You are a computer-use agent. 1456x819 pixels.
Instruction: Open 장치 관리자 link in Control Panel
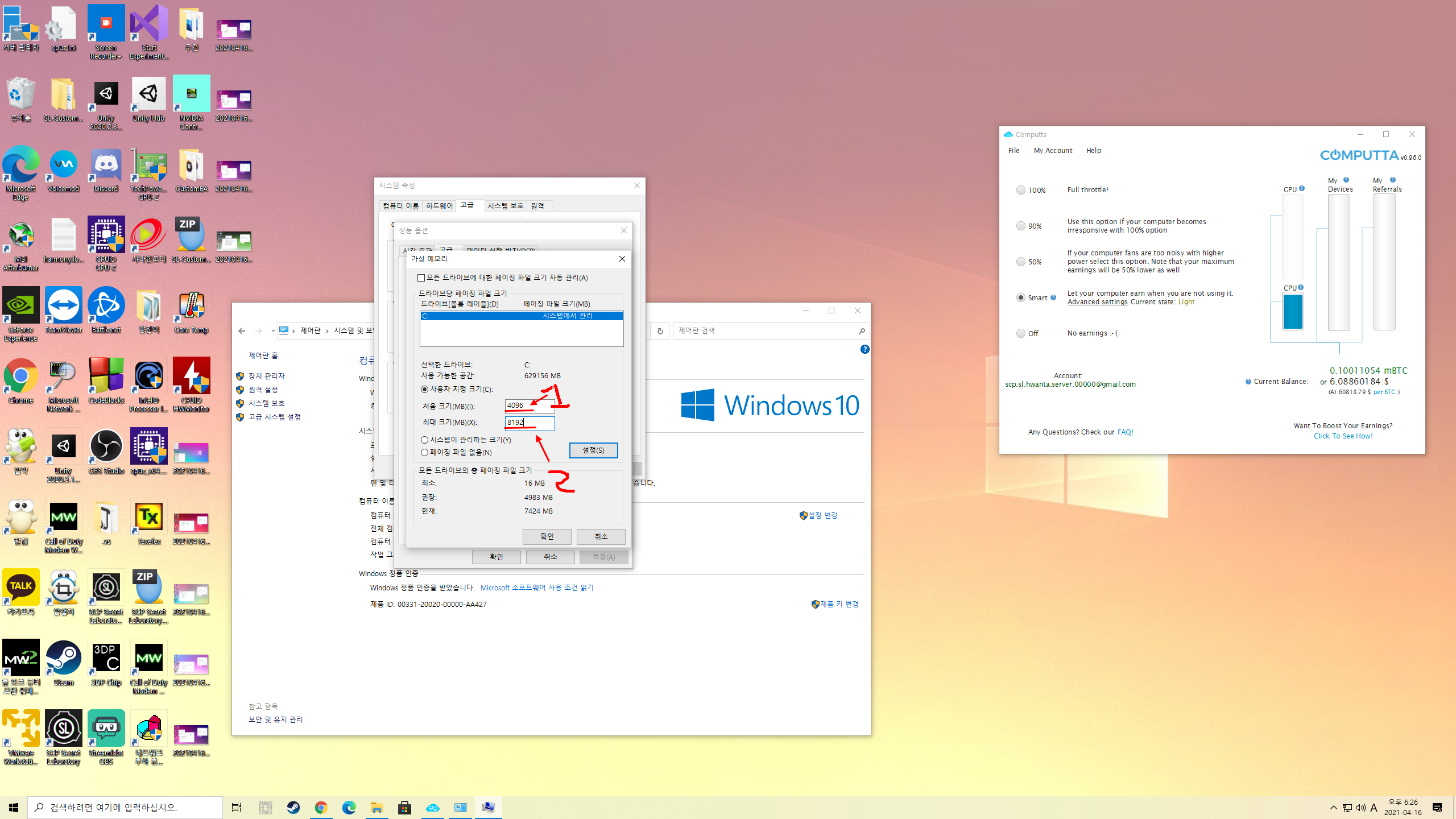[x=267, y=376]
